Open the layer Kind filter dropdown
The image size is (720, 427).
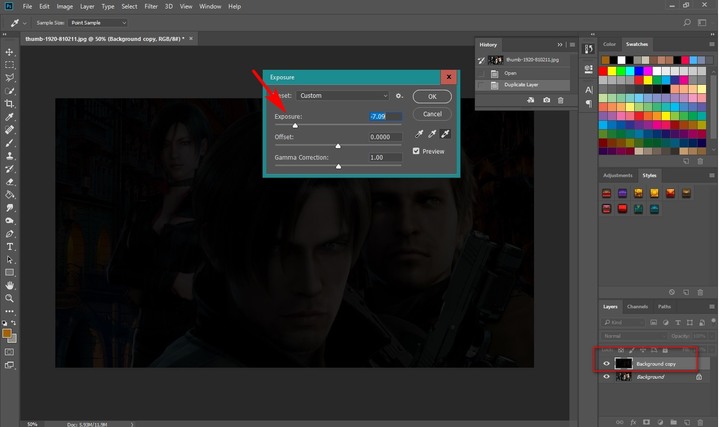coord(624,323)
